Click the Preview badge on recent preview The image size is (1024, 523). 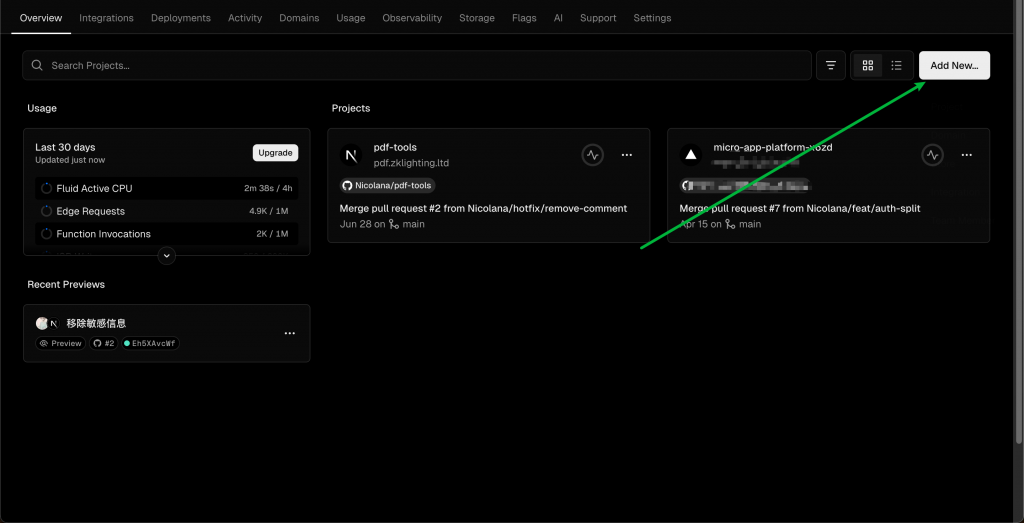[61, 343]
